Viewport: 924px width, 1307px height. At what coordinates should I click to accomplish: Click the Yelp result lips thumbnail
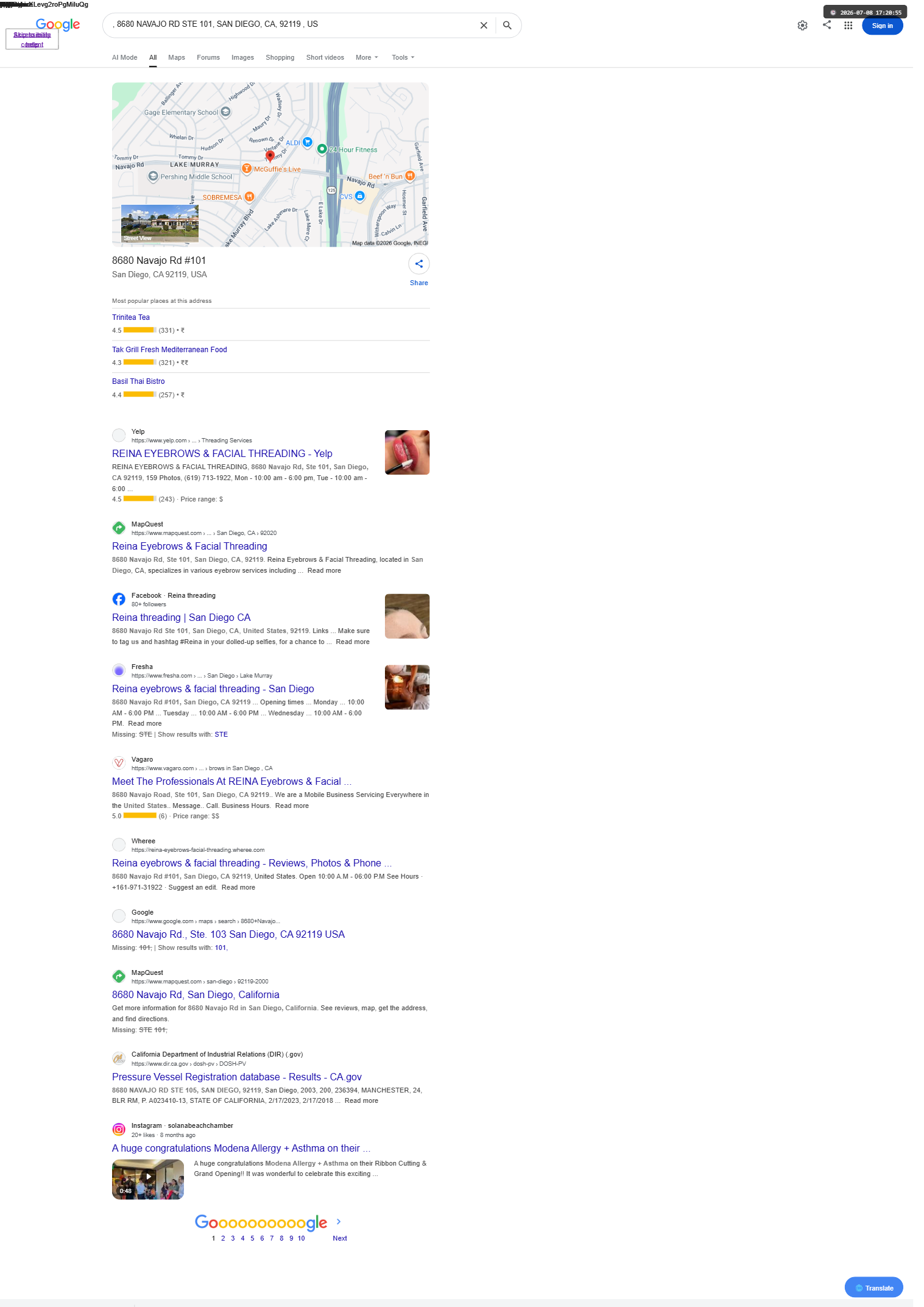[x=407, y=452]
